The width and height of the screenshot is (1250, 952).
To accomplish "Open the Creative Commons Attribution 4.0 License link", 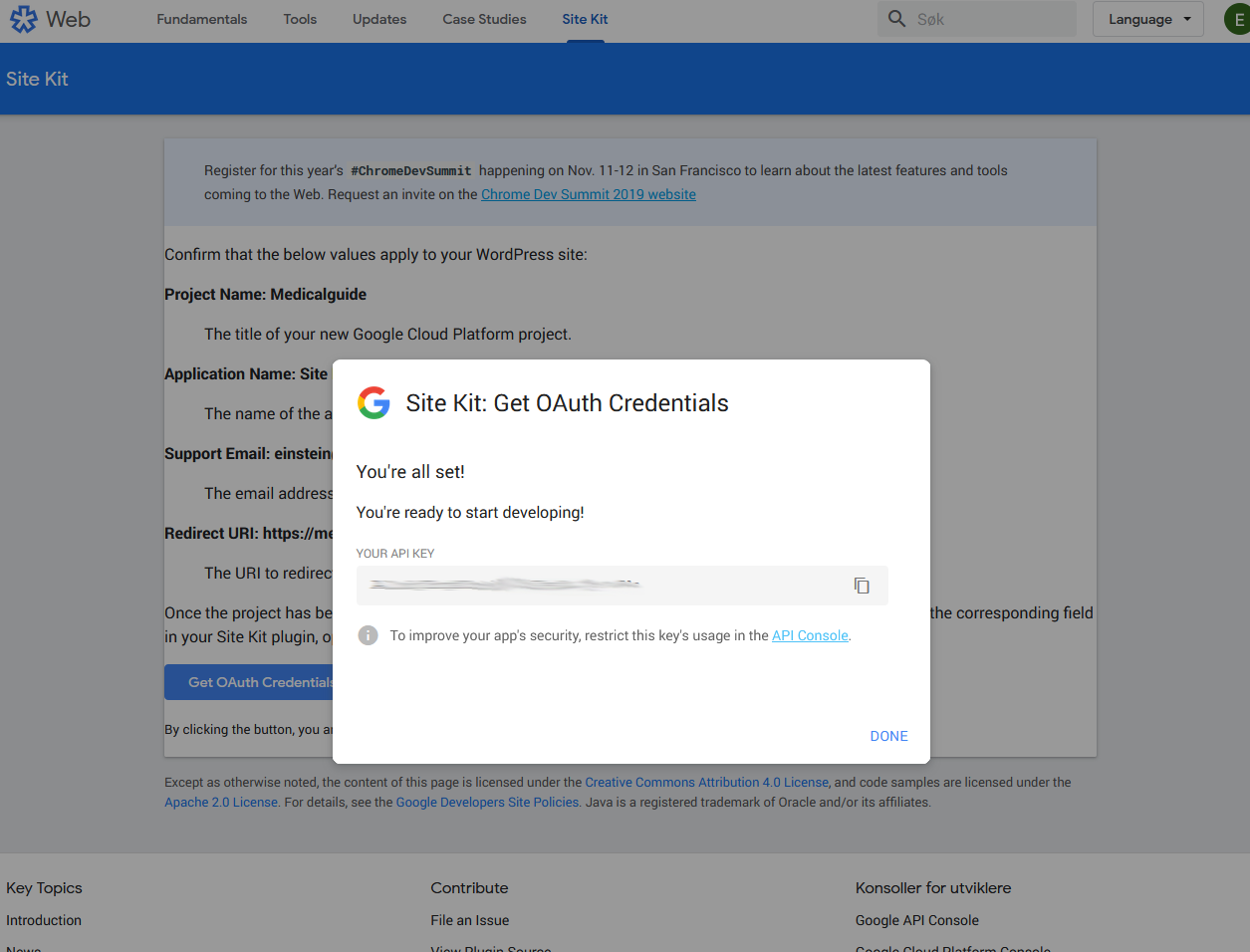I will (x=707, y=783).
